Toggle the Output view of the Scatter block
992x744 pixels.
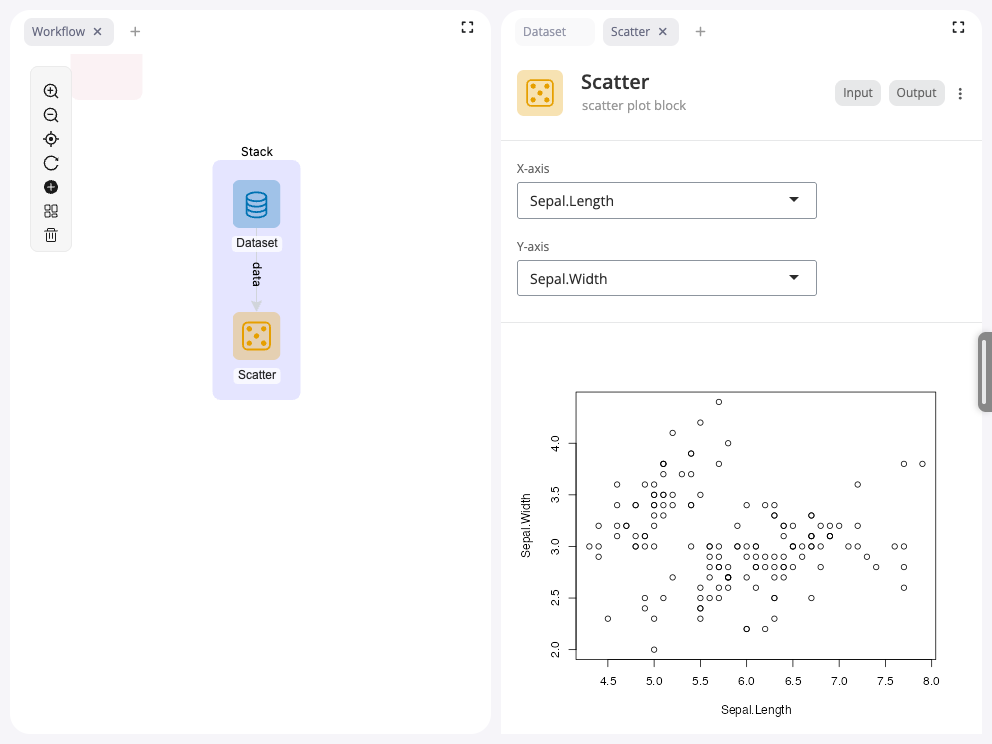916,92
